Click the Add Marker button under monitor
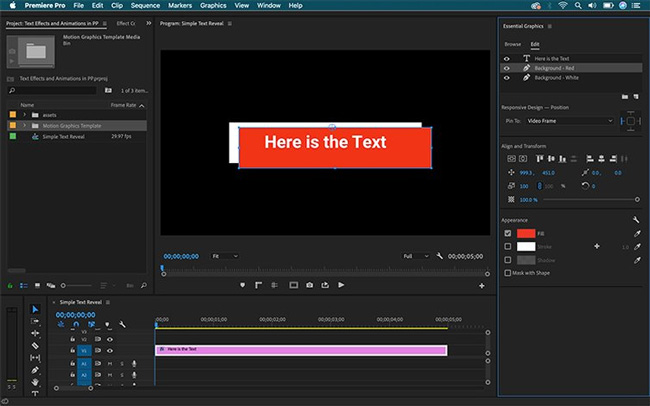The image size is (650, 406). point(243,285)
